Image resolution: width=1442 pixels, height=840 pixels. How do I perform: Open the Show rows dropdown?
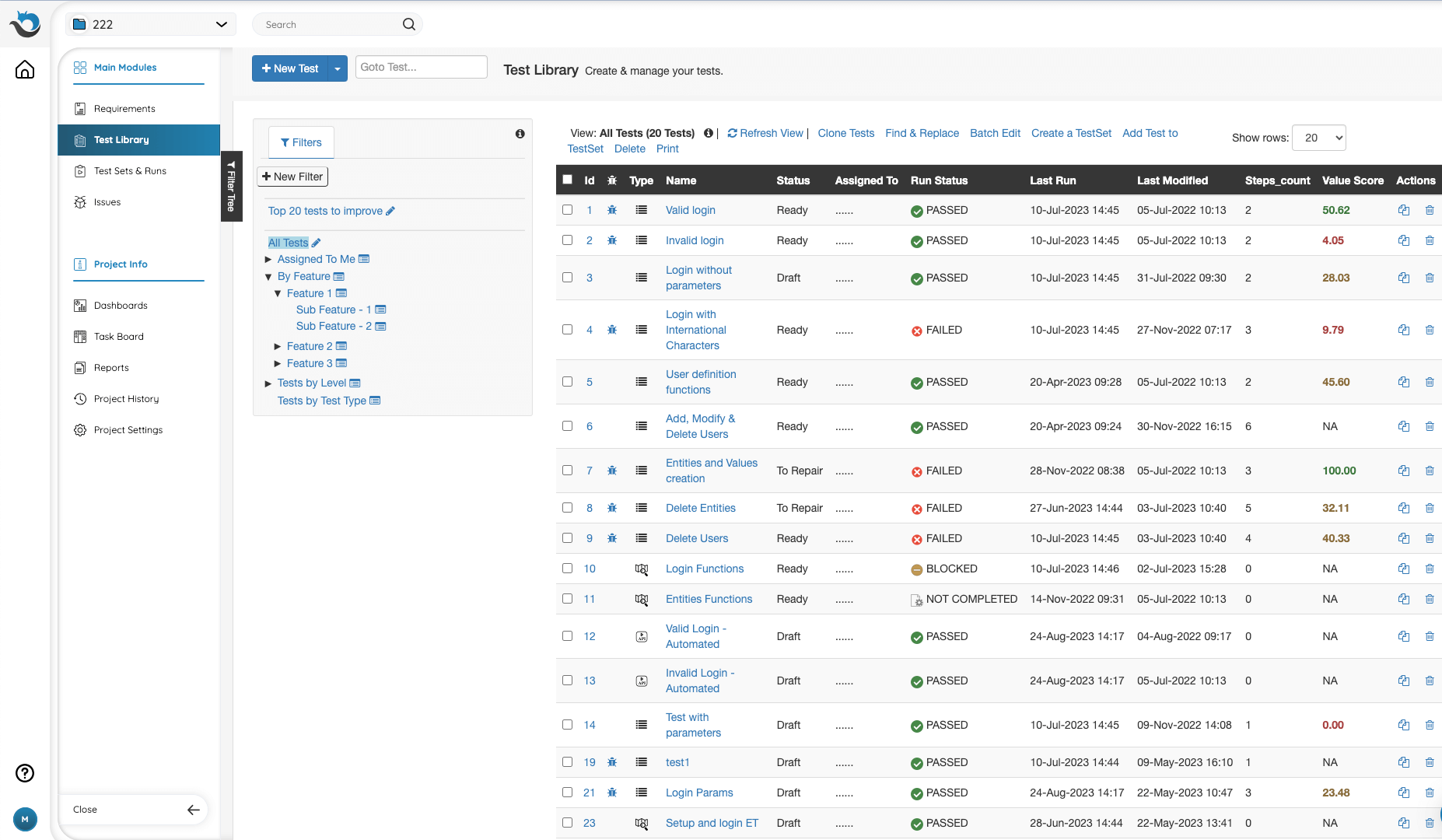1318,138
